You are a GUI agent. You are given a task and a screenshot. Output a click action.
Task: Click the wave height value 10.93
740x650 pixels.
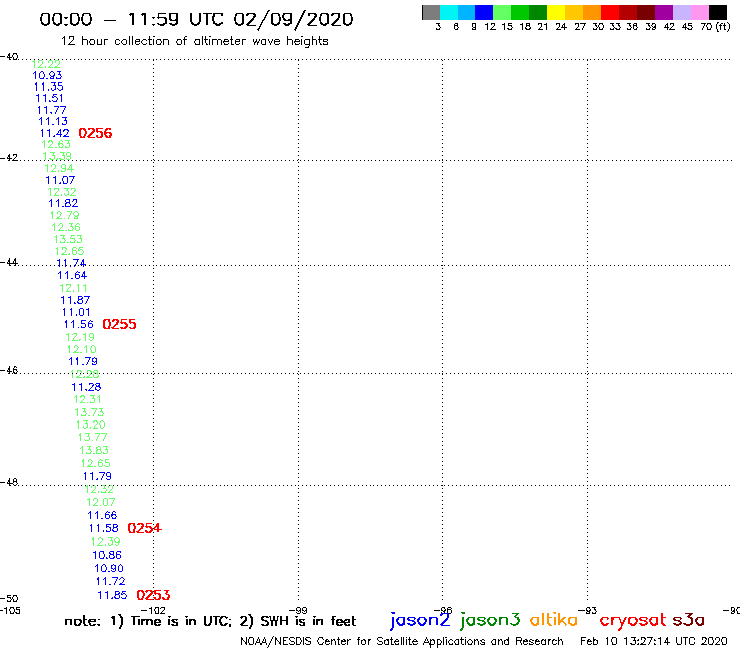point(47,76)
